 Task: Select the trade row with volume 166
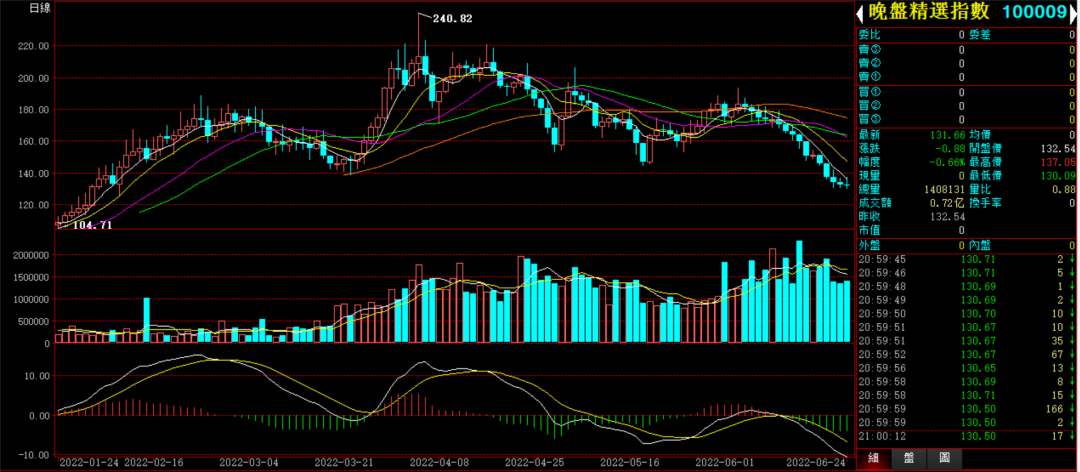(966, 409)
